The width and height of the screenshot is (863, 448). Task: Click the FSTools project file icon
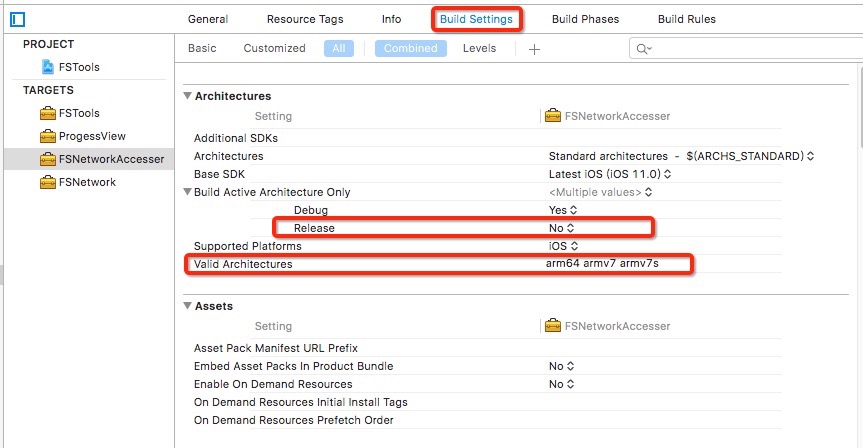[48, 67]
